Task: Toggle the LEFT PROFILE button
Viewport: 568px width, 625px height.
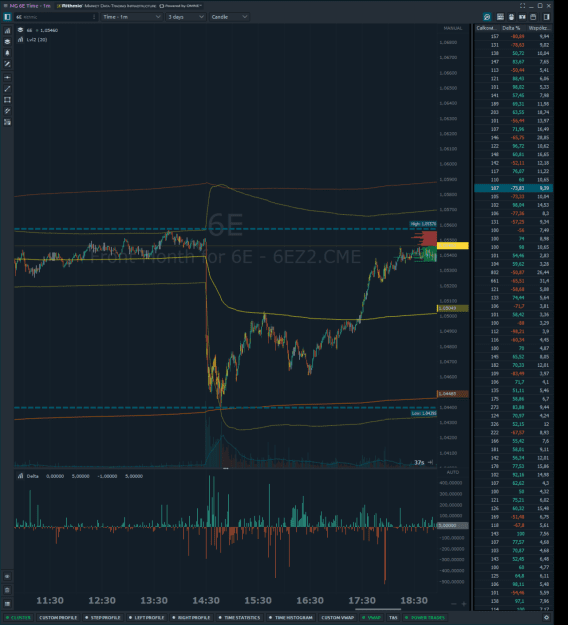Action: (146, 617)
